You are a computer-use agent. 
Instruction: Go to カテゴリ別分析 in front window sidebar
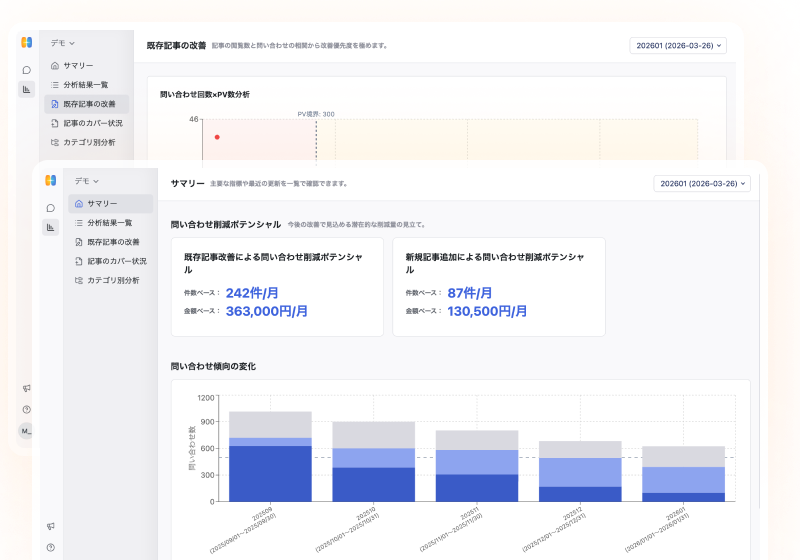[111, 280]
